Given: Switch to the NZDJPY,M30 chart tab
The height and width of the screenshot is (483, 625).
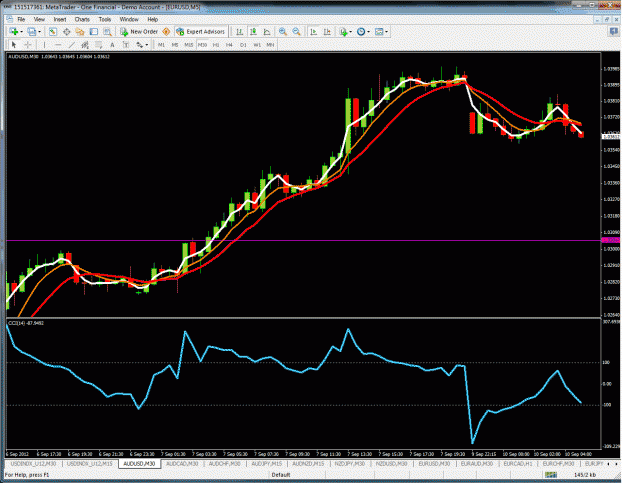Looking at the screenshot, I should tap(350, 464).
